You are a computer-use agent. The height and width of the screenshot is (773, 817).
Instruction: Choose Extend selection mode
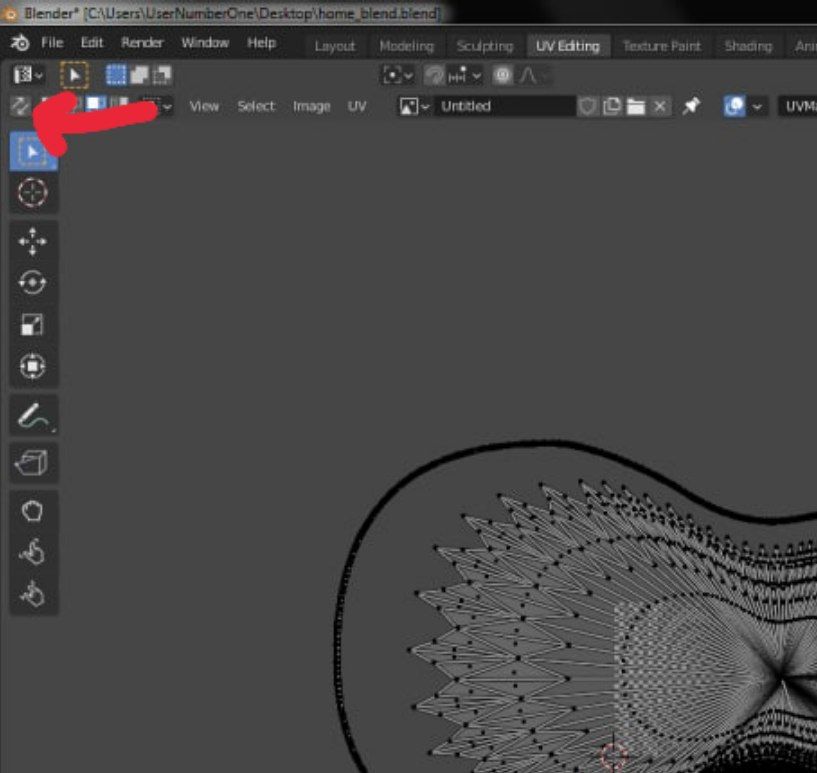coord(139,75)
